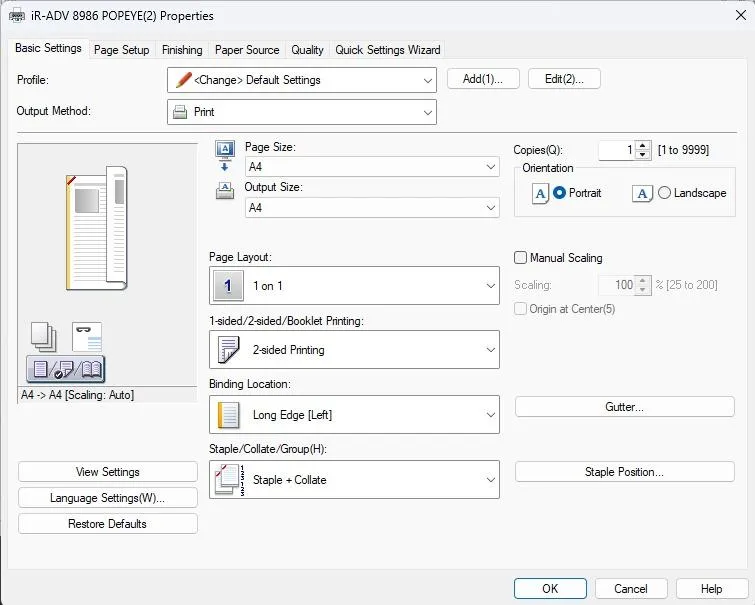This screenshot has height=605, width=755.
Task: Enable the Manual Scaling checkbox
Action: pos(521,258)
